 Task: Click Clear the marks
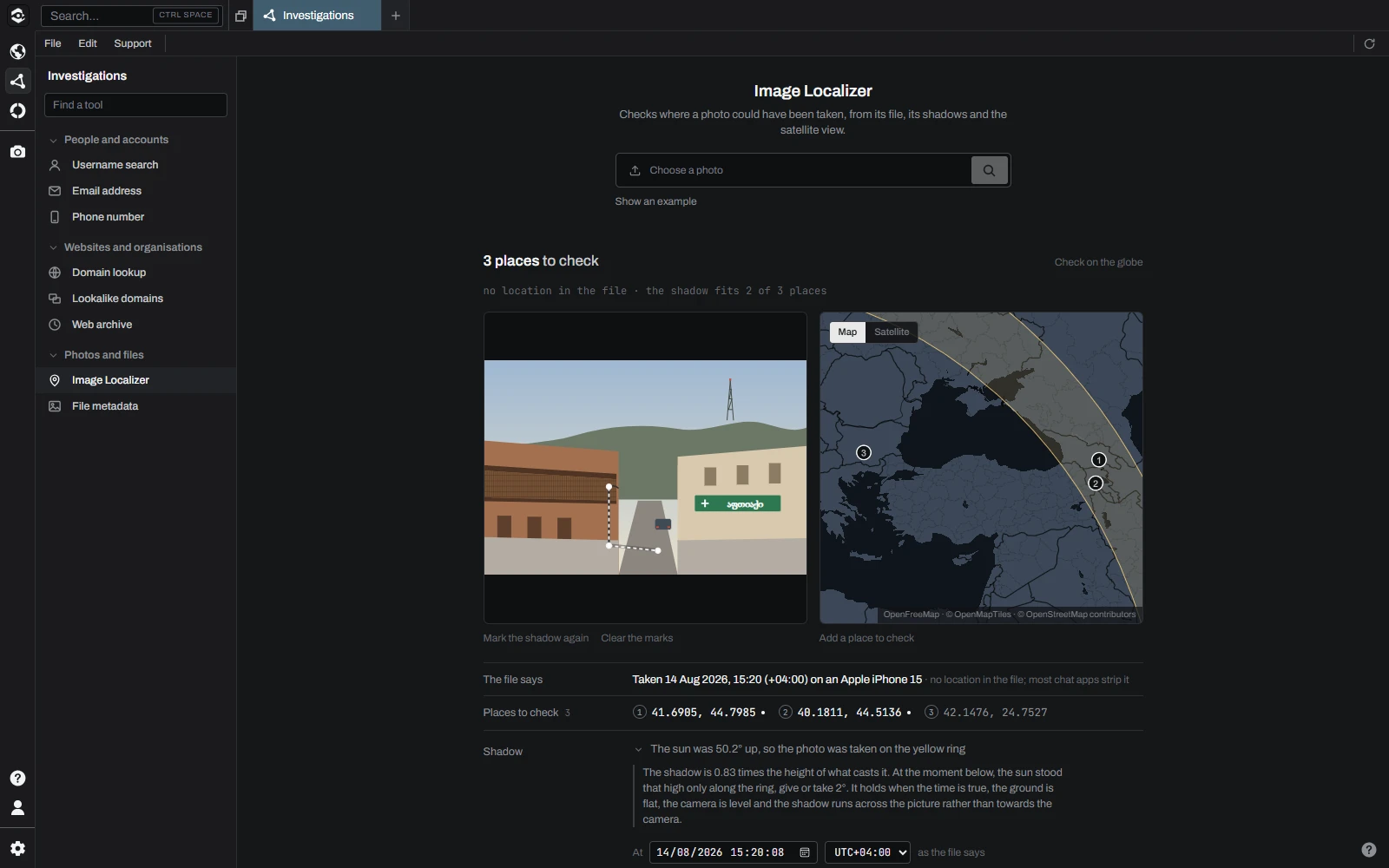coord(637,638)
